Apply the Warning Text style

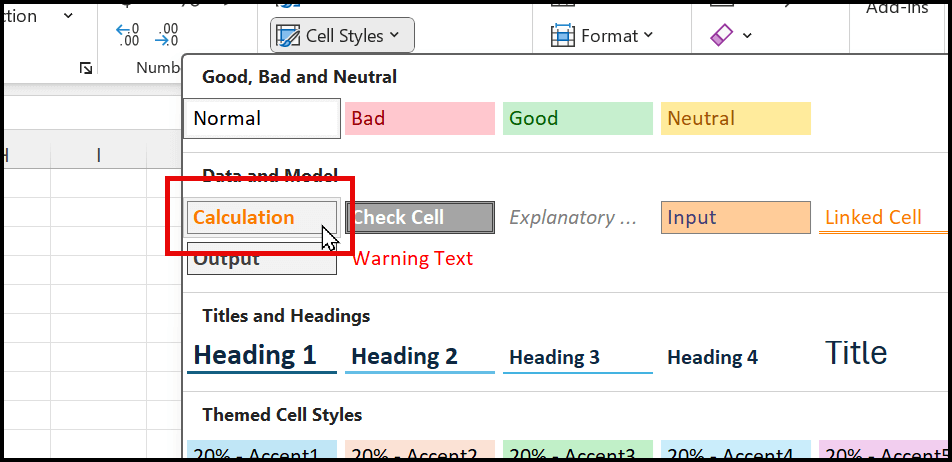click(413, 258)
